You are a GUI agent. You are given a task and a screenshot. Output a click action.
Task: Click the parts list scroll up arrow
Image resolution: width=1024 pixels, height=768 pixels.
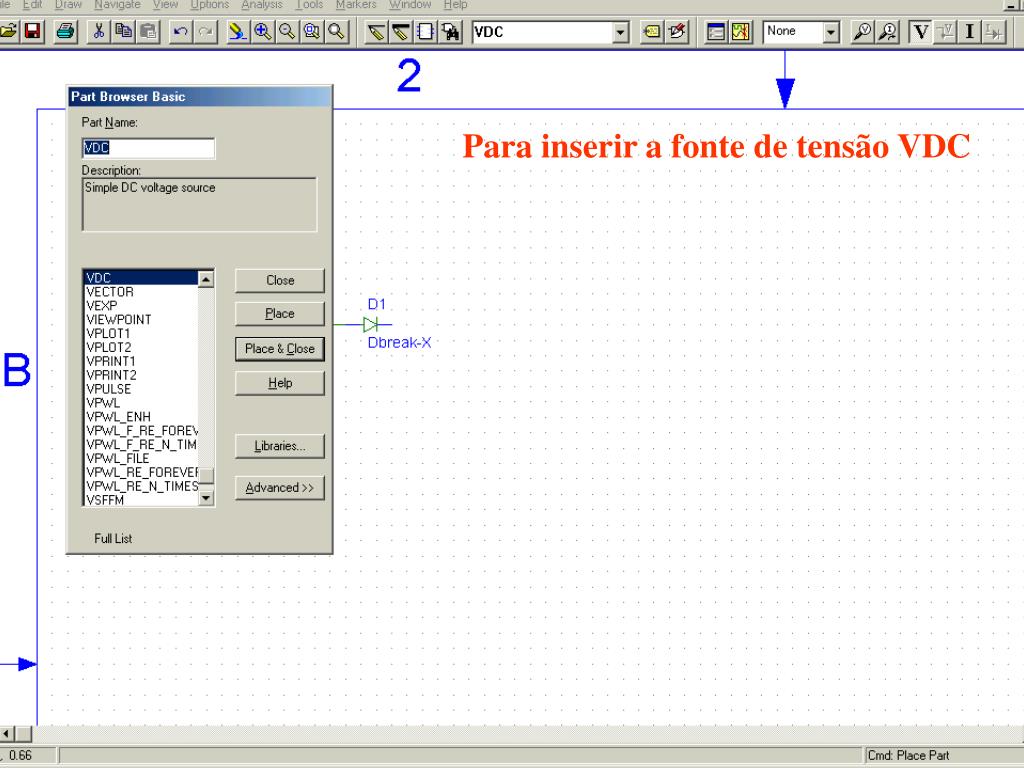pyautogui.click(x=206, y=279)
